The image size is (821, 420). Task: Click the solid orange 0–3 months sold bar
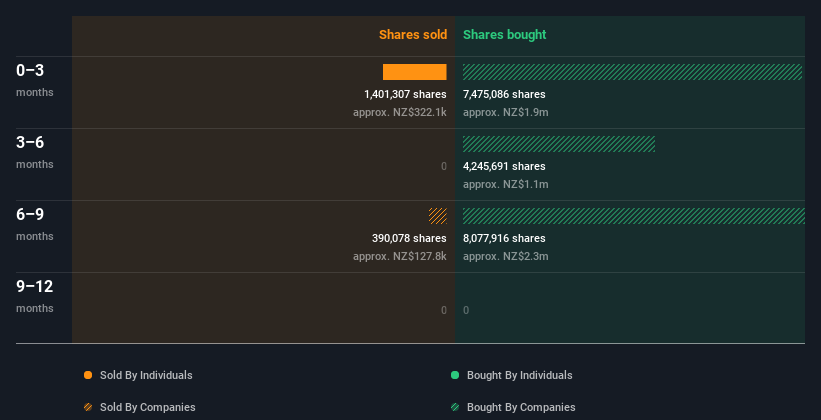pyautogui.click(x=415, y=72)
